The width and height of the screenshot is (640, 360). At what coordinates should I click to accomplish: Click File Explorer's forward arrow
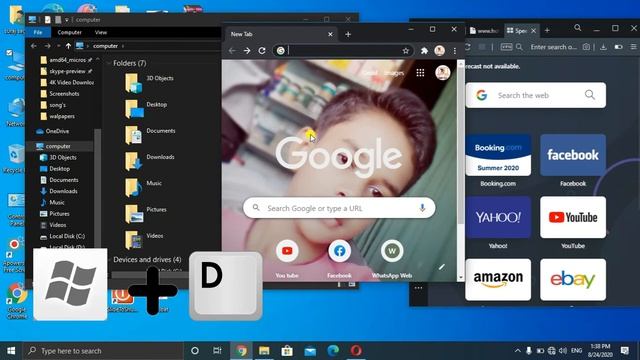[47, 46]
